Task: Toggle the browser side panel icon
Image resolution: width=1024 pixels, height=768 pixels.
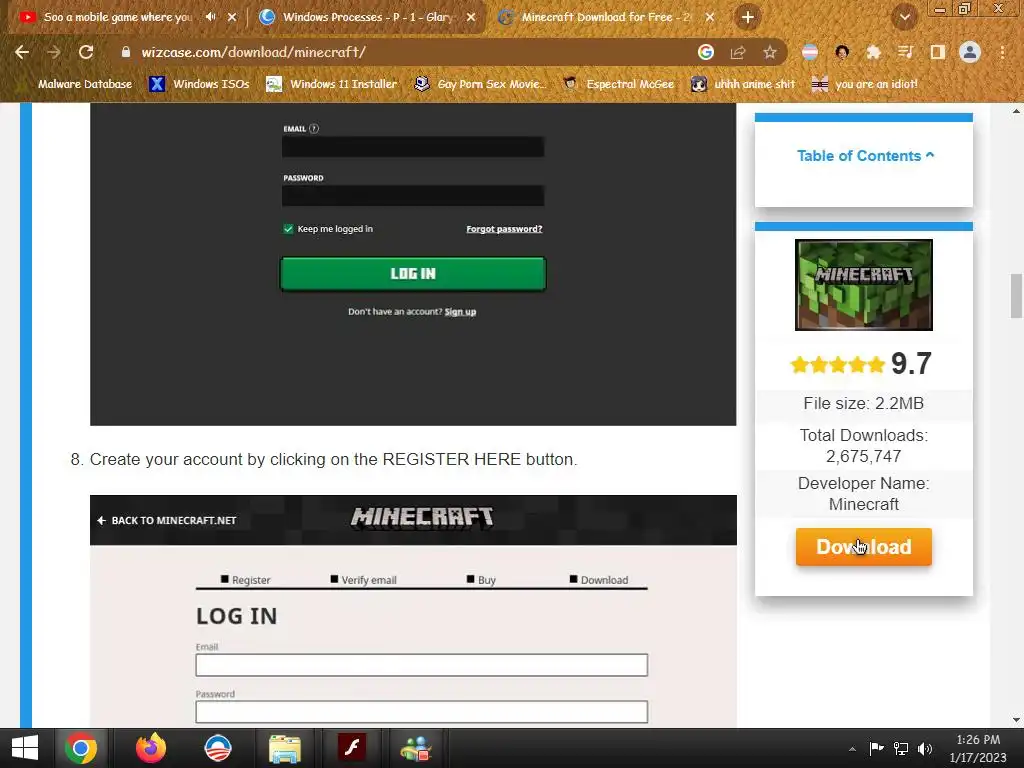Action: pos(937,52)
